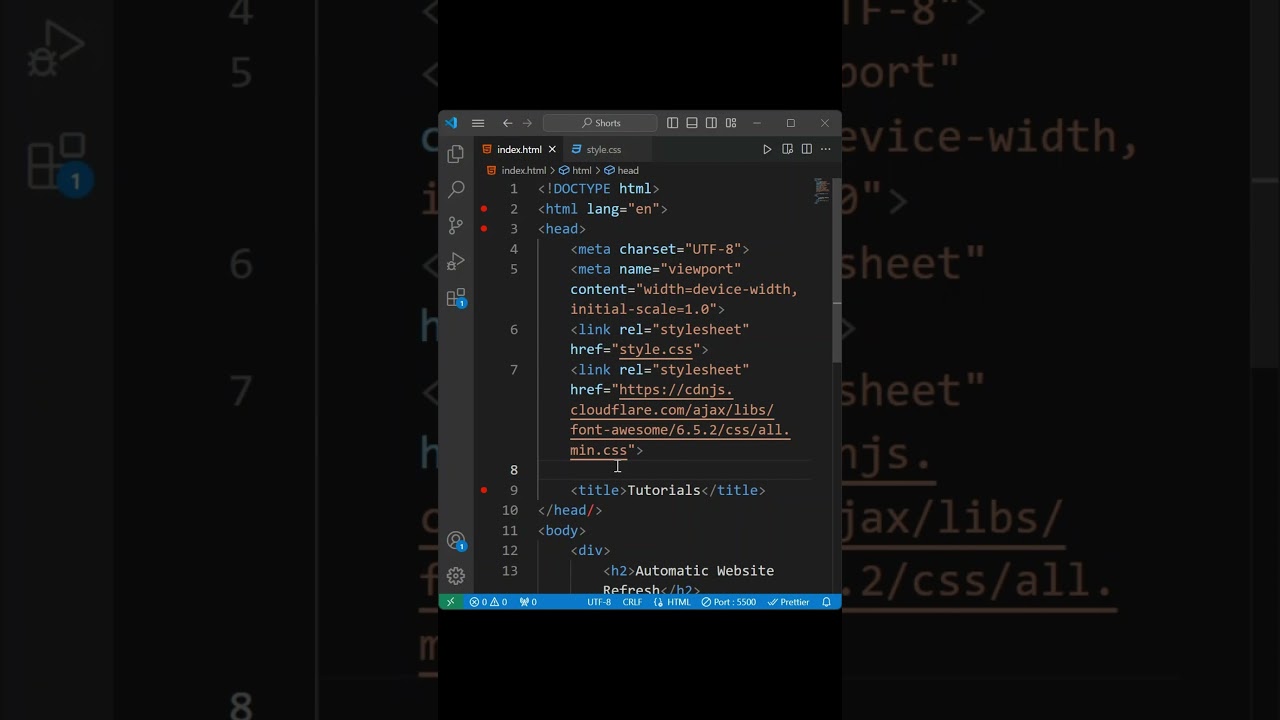Toggle the breakpoint on line 2
Viewport: 1280px width, 720px height.
click(484, 209)
